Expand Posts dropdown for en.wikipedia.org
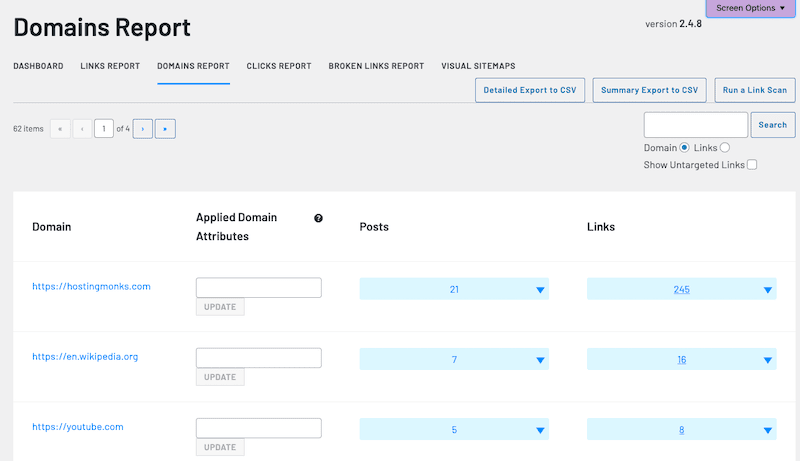800x461 pixels. 540,361
